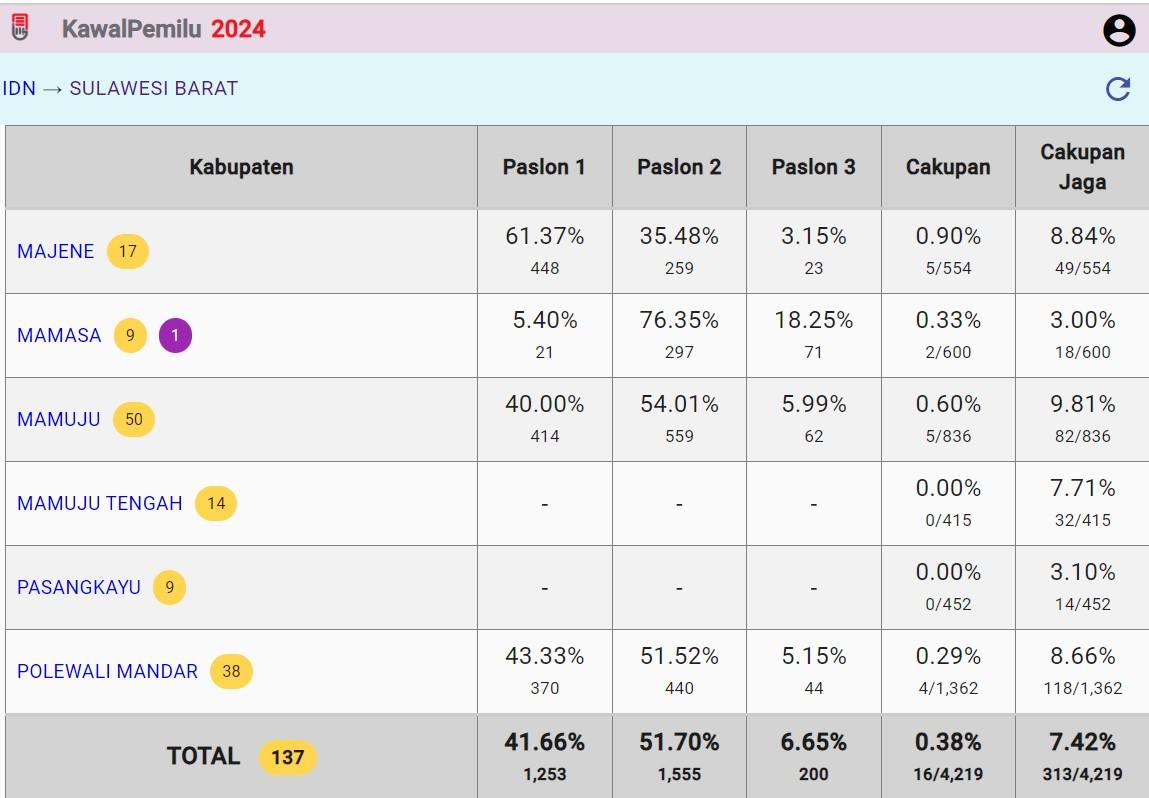Go to the MAMUJU TENGAH page
This screenshot has height=798, width=1149.
pos(100,504)
